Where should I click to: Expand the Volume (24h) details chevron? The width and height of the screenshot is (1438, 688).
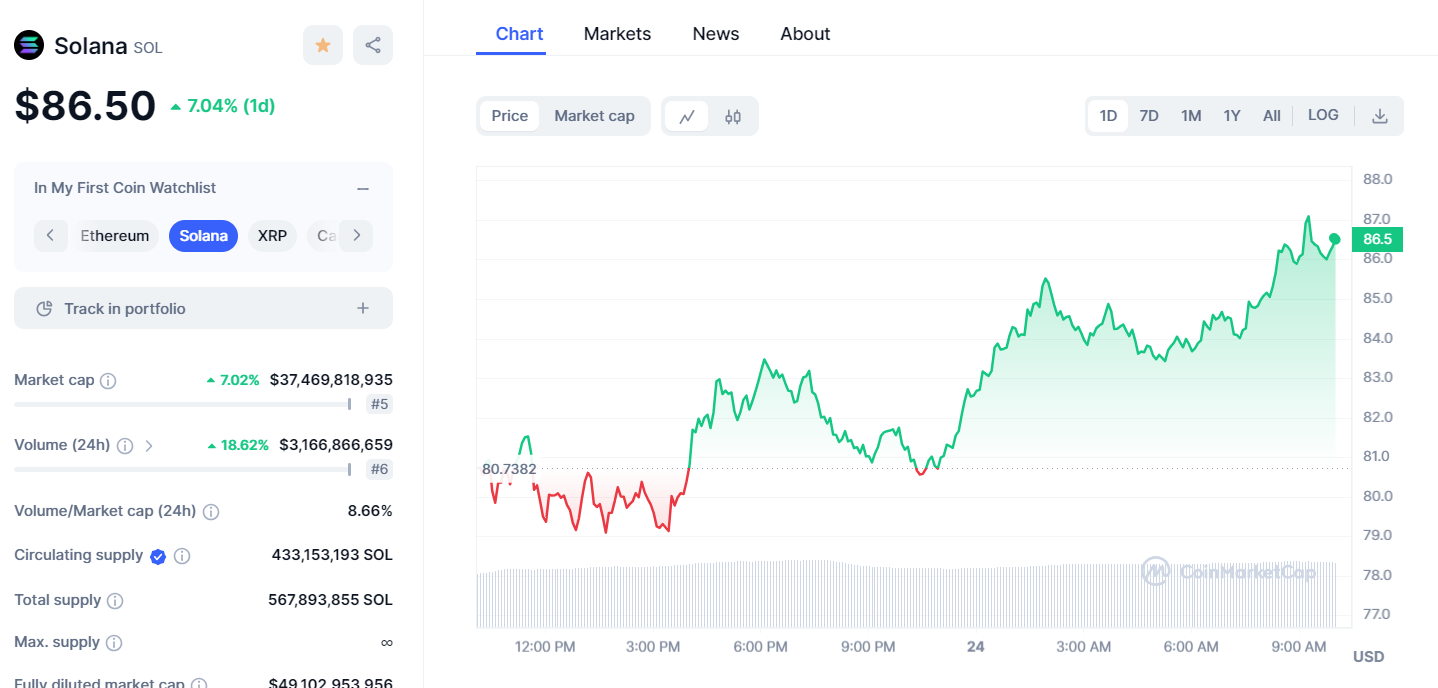tap(149, 446)
